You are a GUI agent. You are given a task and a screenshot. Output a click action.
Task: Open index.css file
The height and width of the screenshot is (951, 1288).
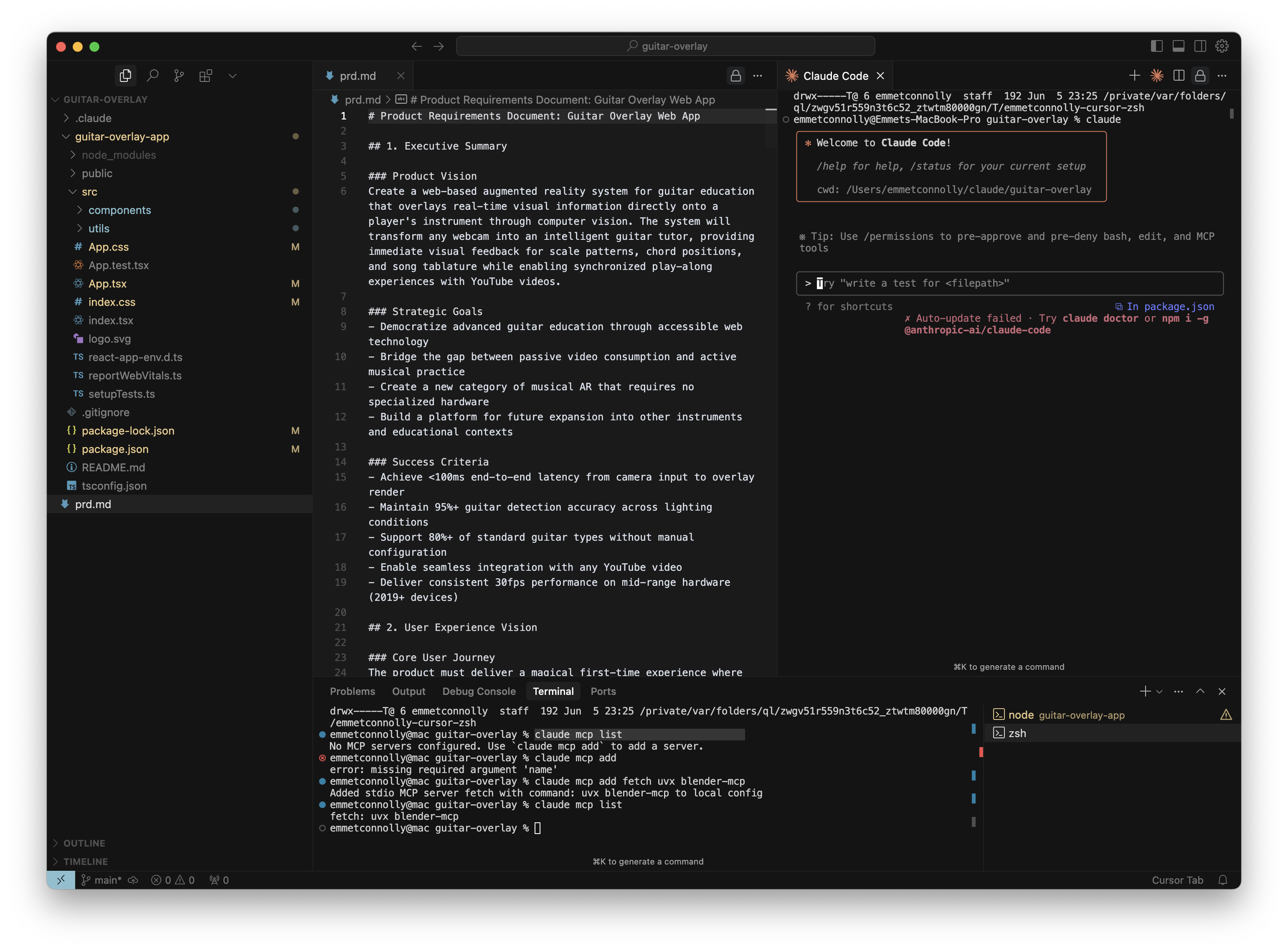(x=180, y=302)
